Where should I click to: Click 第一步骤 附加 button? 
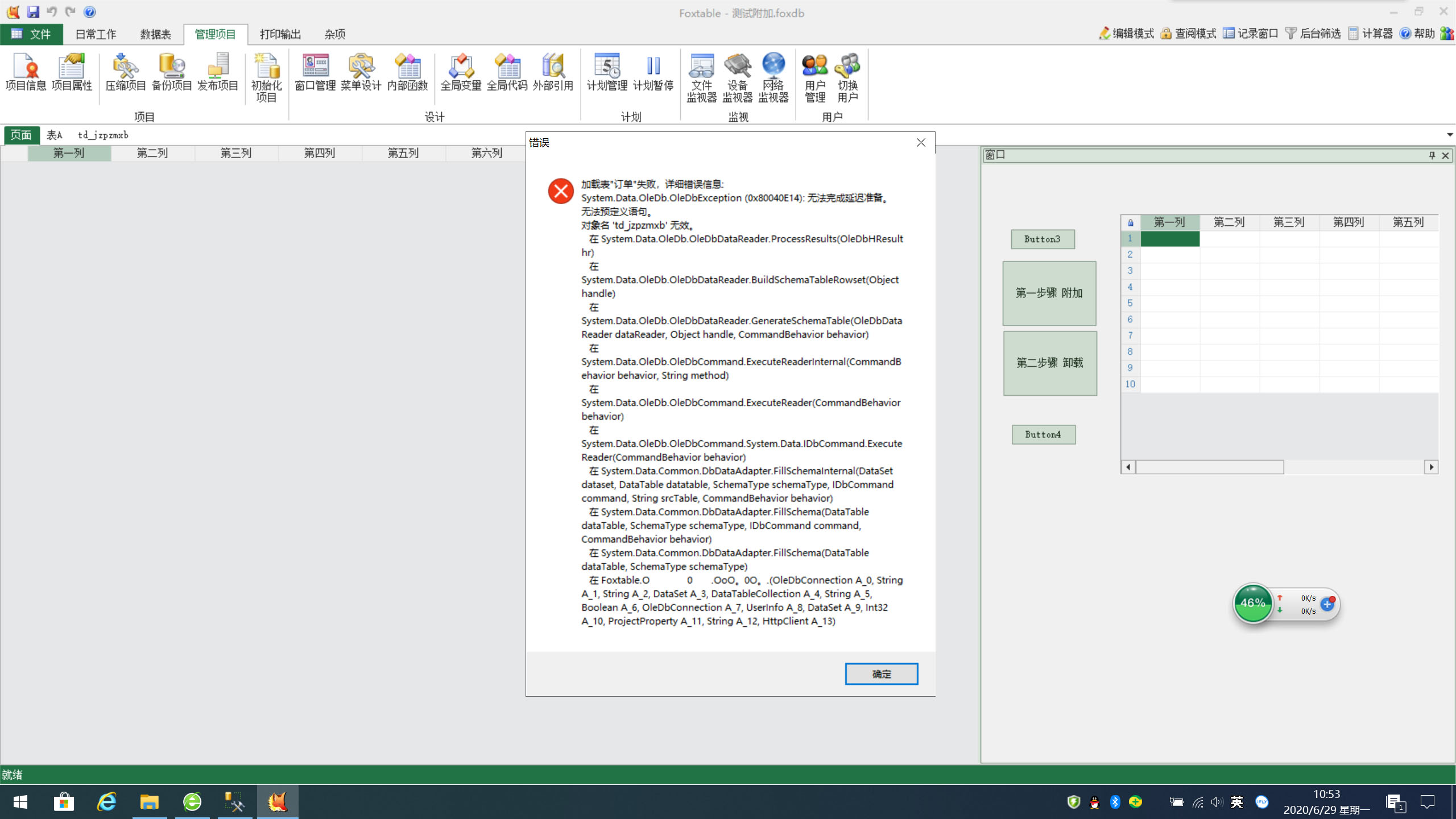[x=1049, y=293]
